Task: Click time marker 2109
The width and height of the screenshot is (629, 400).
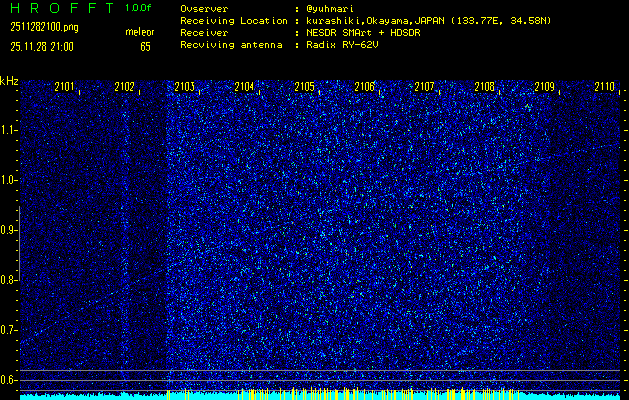Action: point(545,86)
